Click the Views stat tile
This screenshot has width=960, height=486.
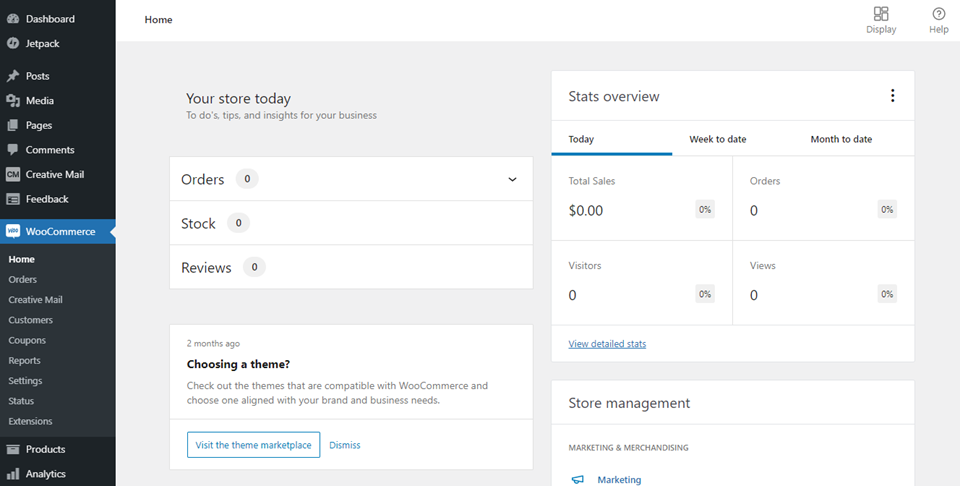[x=823, y=283]
